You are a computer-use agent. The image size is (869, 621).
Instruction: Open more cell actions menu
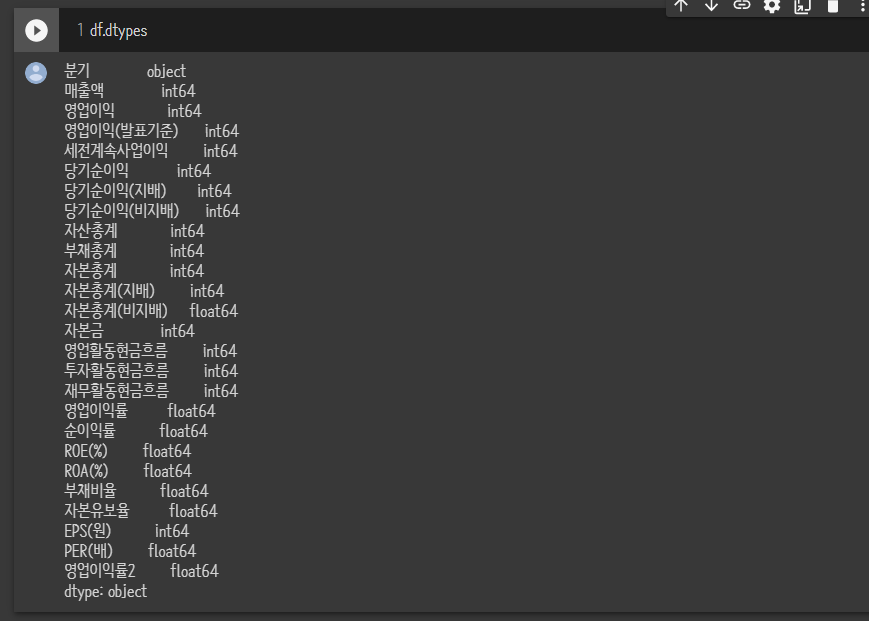[x=862, y=6]
